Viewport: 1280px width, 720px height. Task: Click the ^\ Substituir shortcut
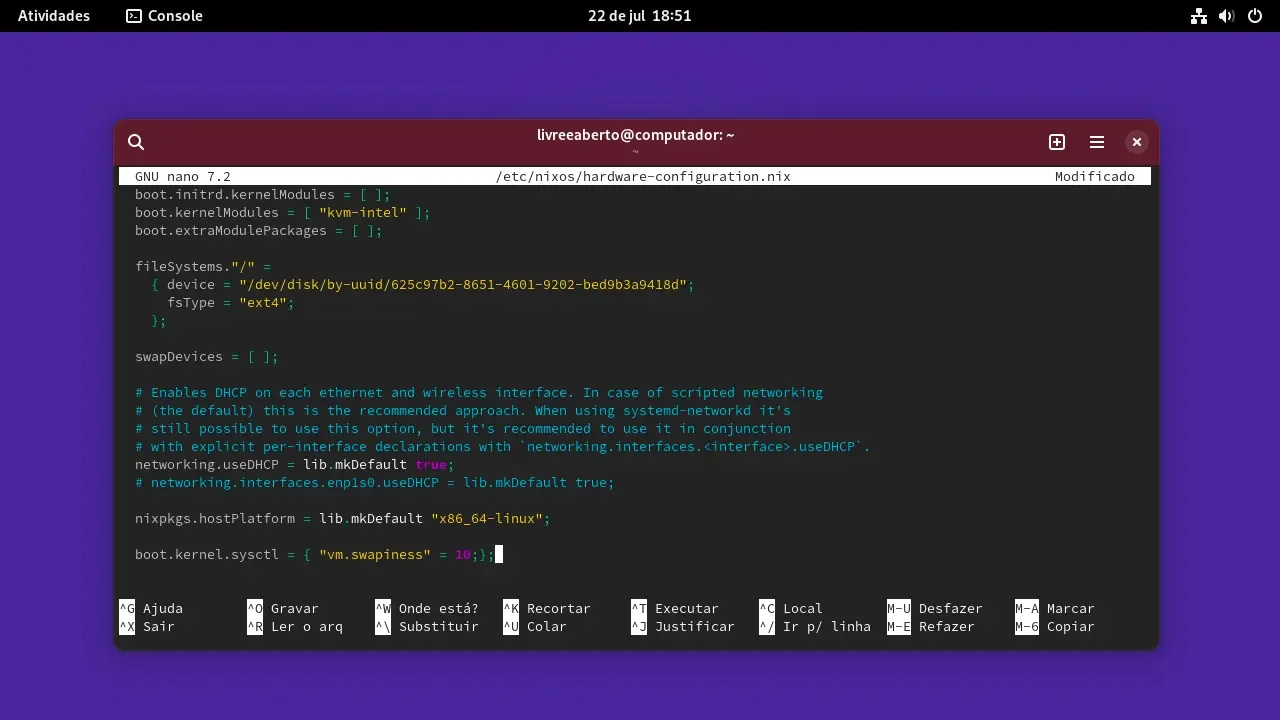427,626
